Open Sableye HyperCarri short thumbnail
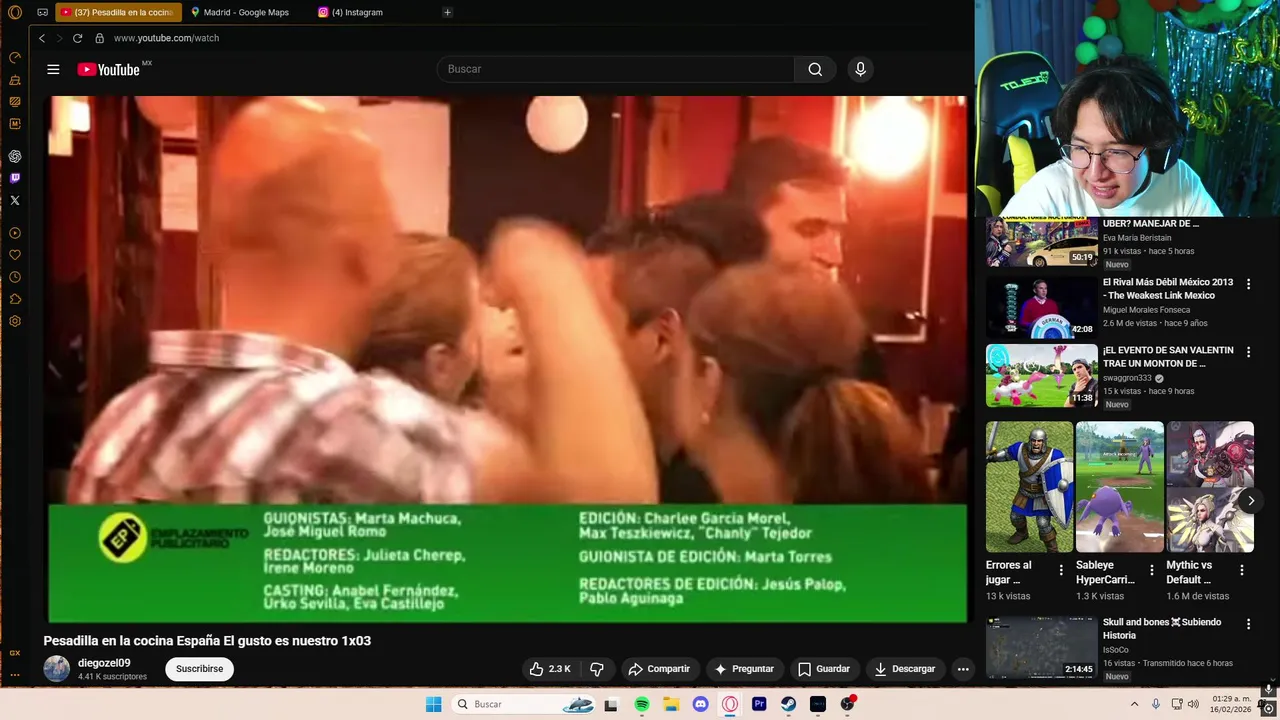Image resolution: width=1280 pixels, height=720 pixels. pos(1120,487)
